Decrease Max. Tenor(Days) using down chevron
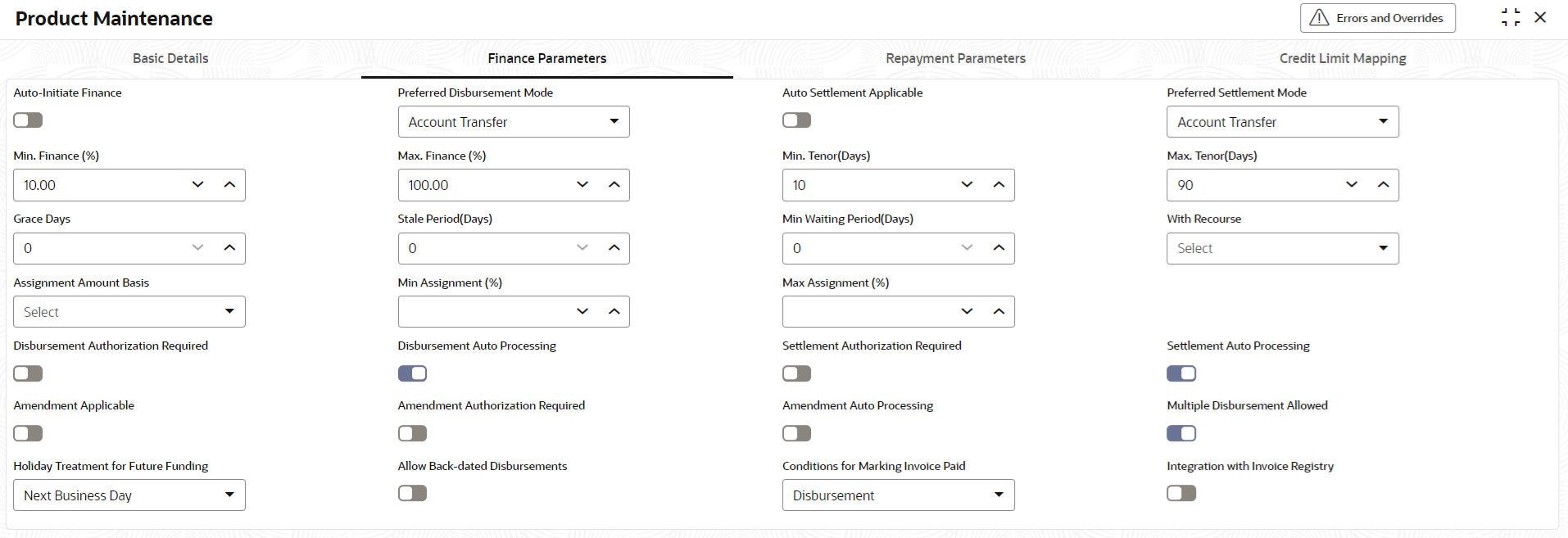The image size is (1568, 538). 1352,185
